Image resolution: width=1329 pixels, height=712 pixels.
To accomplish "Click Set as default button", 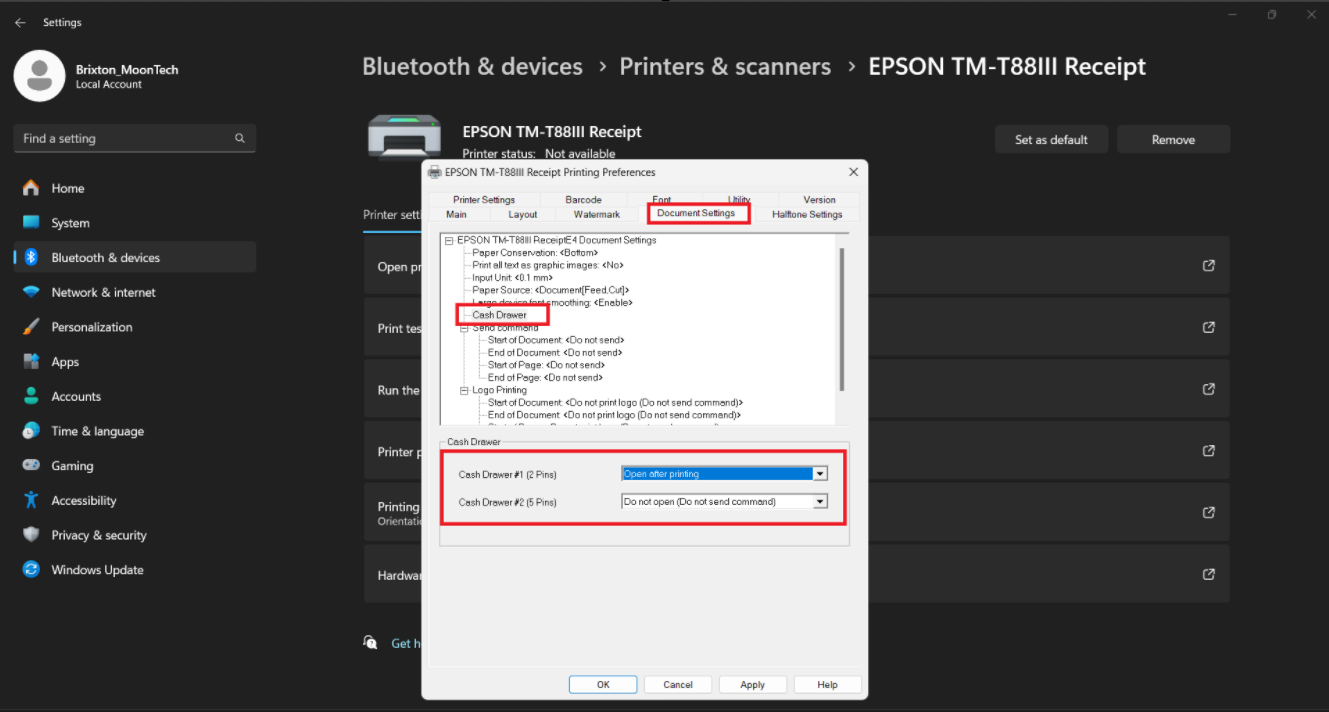I will click(1050, 140).
